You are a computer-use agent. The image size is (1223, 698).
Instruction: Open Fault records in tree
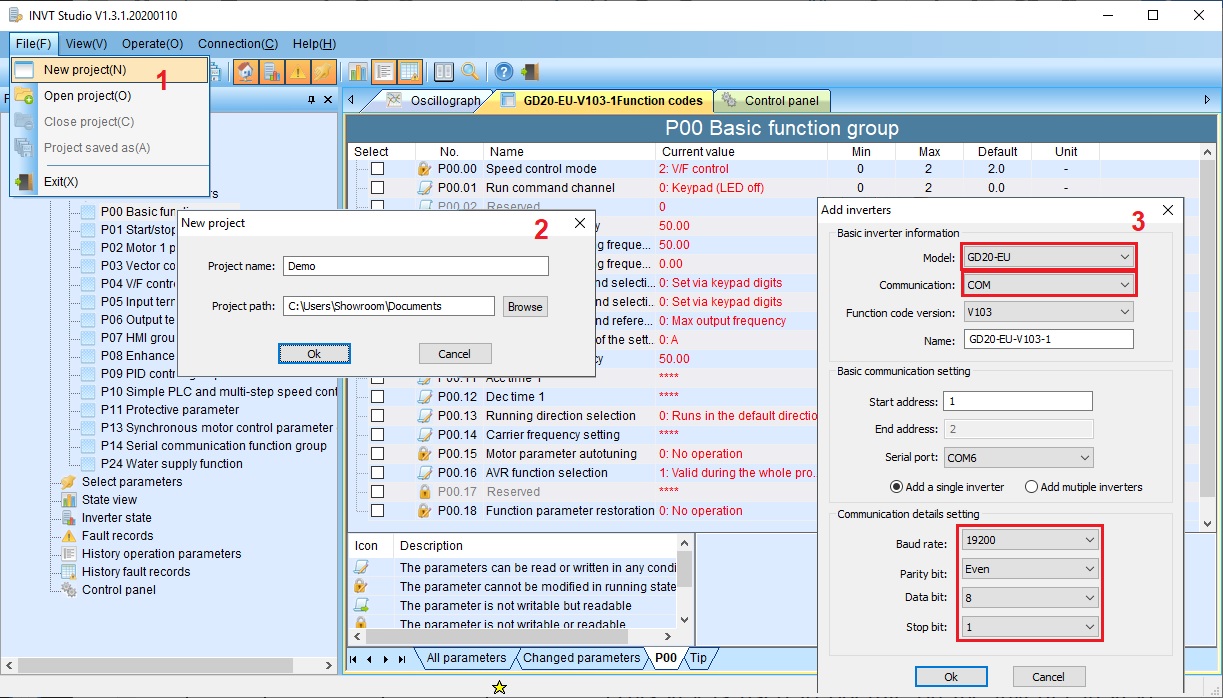point(118,536)
